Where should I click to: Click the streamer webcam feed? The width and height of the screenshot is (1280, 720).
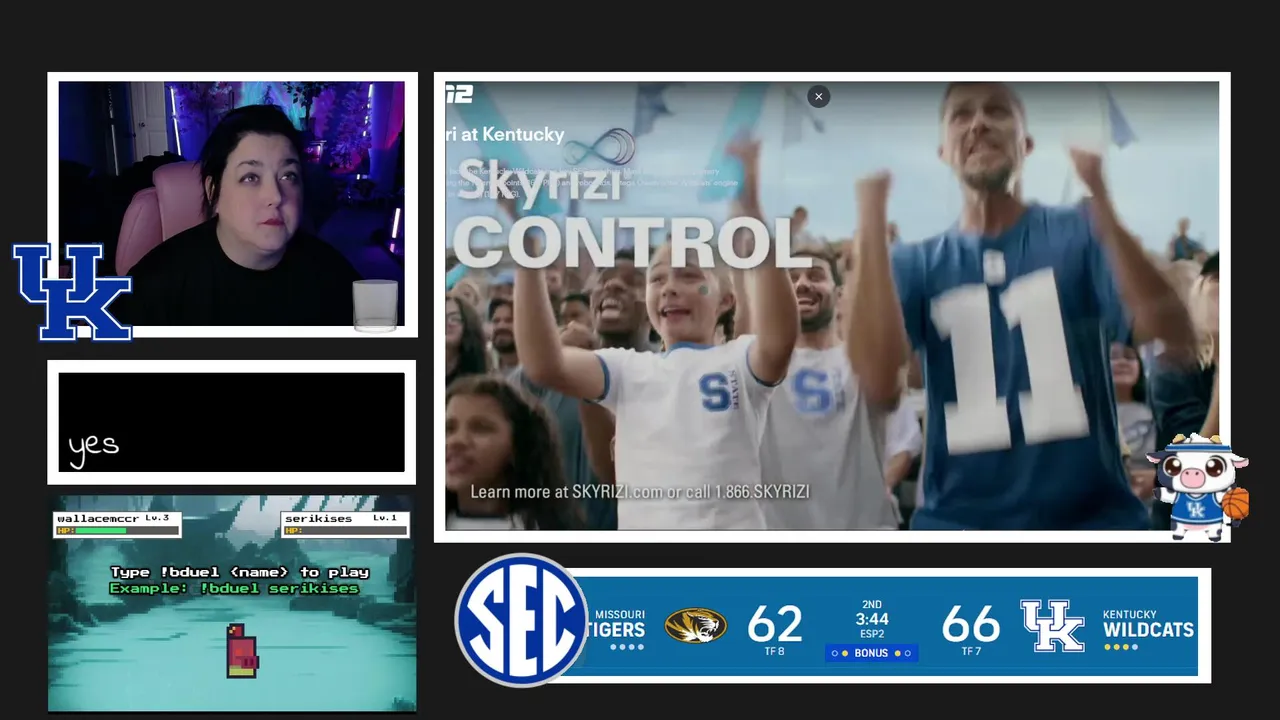click(x=232, y=204)
